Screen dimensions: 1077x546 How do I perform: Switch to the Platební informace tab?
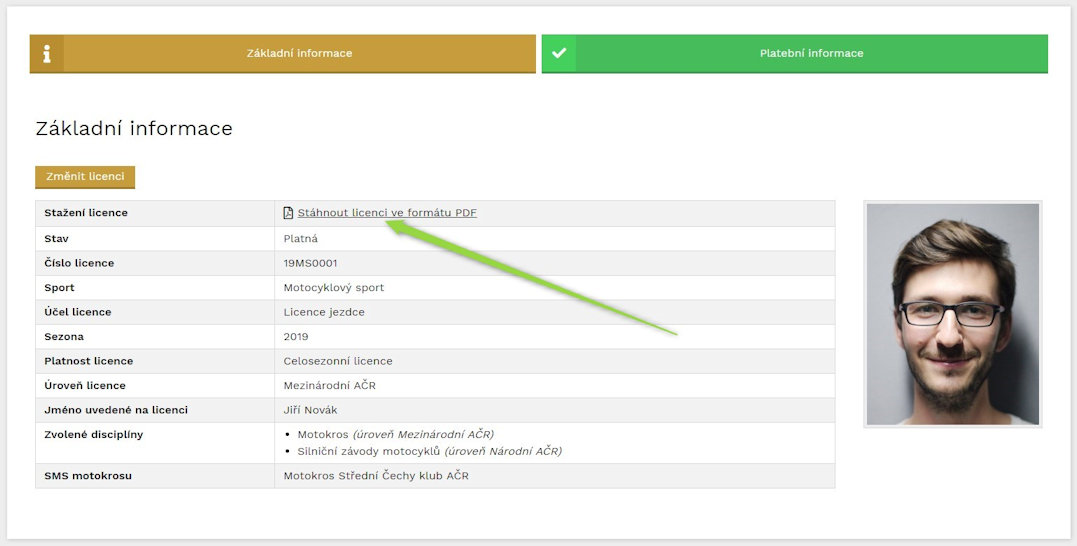[811, 53]
